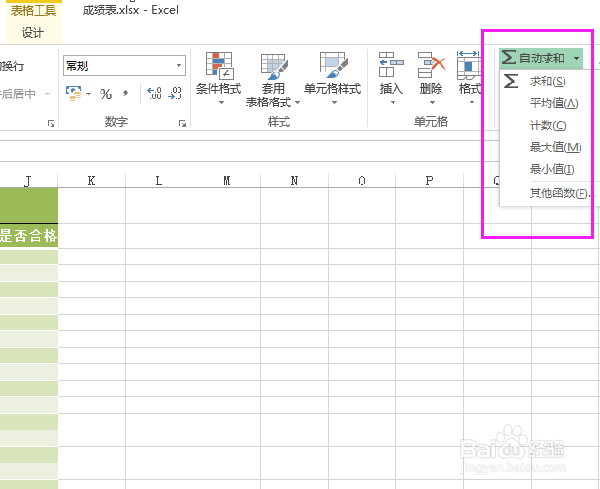
Task: Select column K header
Action: tap(91, 181)
